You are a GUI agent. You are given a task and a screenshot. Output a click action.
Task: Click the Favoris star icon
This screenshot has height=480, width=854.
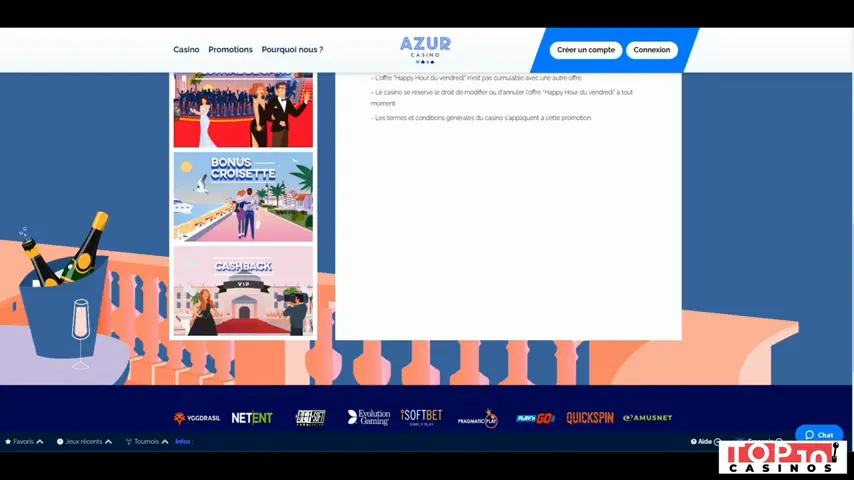point(8,442)
